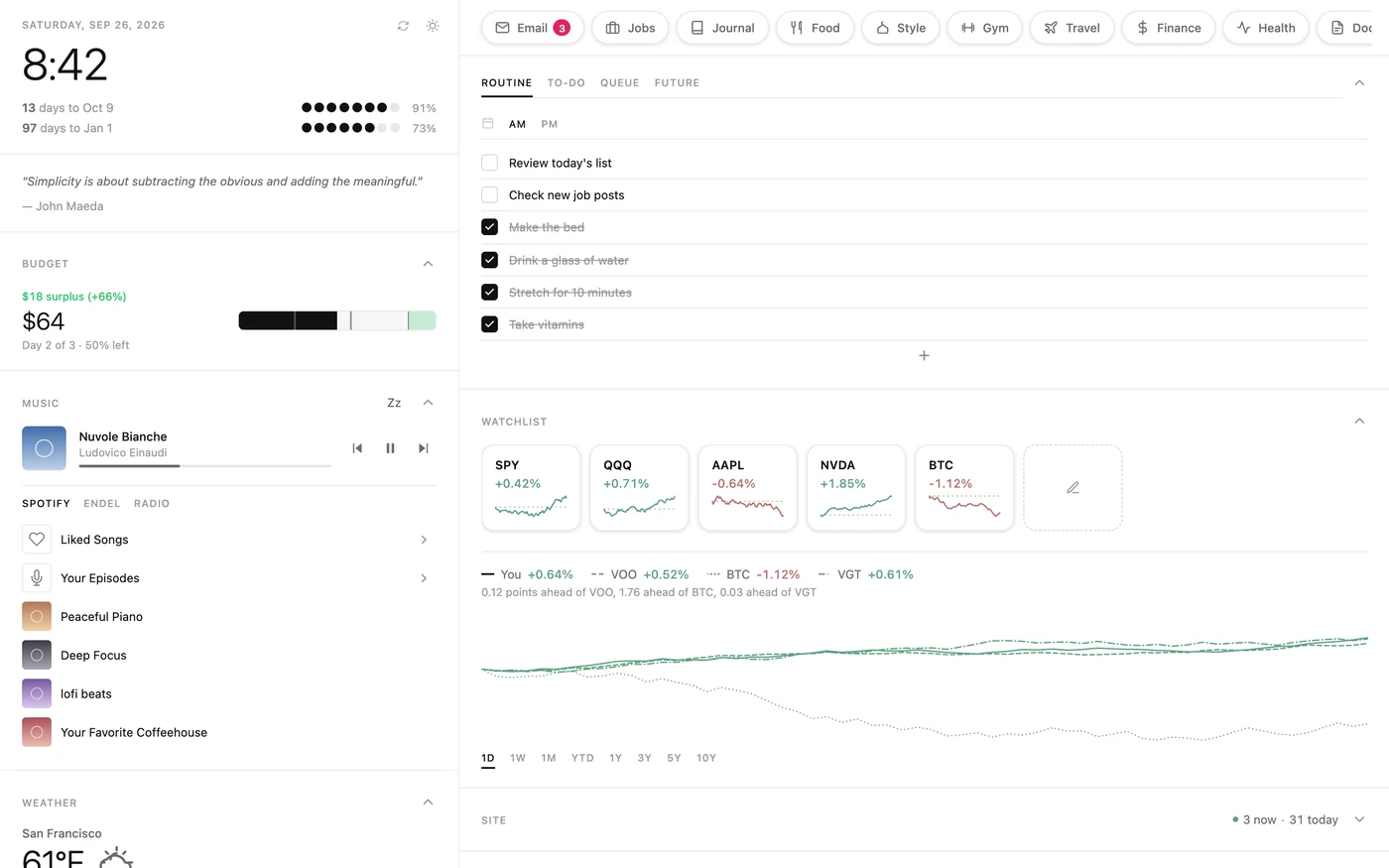Collapse the Routine panel chevron
This screenshot has height=868, width=1389.
tap(1359, 83)
